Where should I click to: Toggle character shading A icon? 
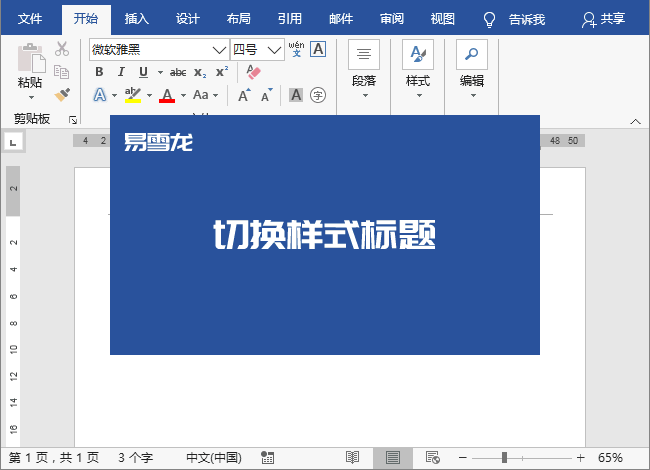[x=296, y=95]
